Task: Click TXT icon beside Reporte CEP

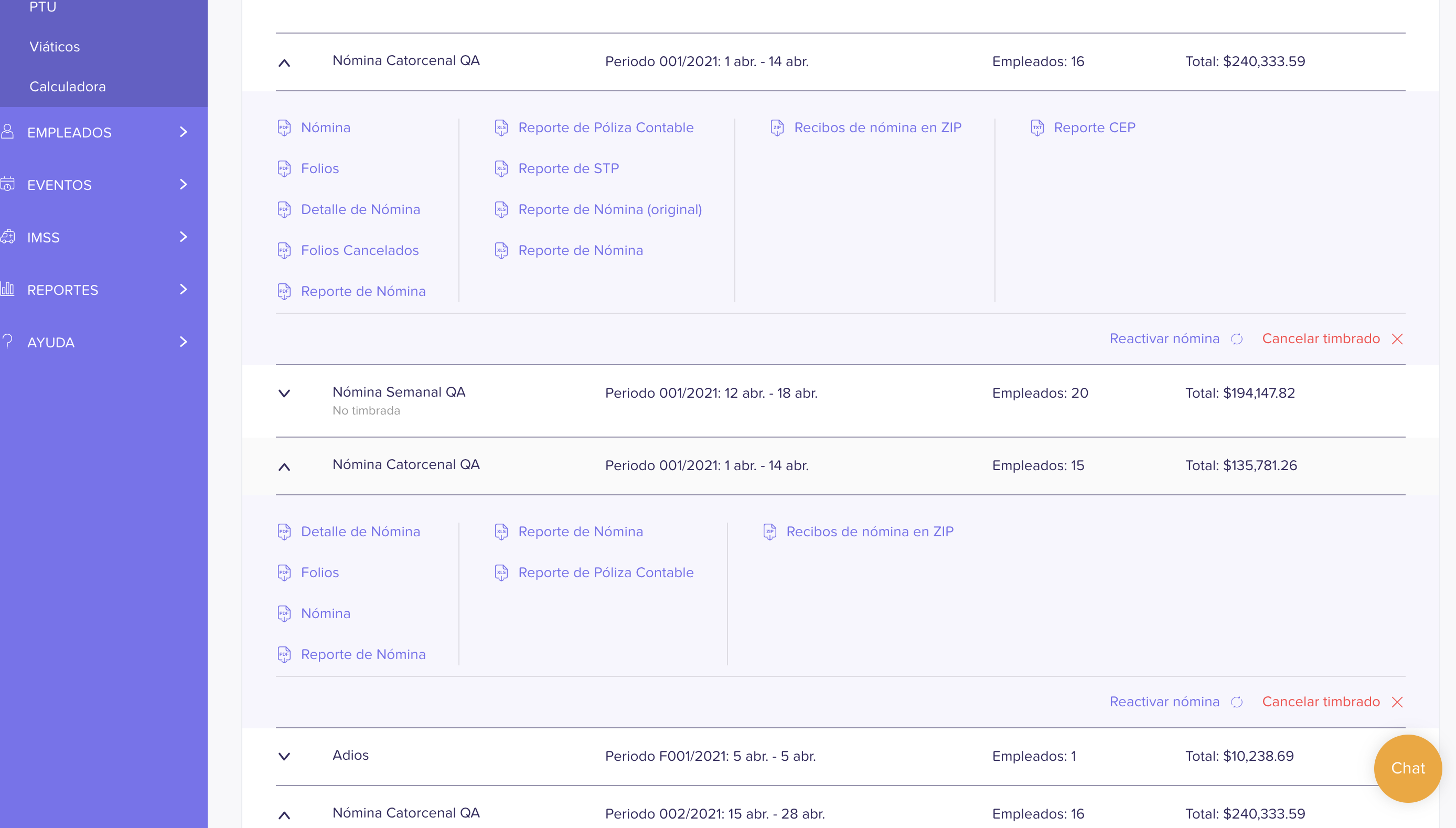Action: (x=1037, y=128)
